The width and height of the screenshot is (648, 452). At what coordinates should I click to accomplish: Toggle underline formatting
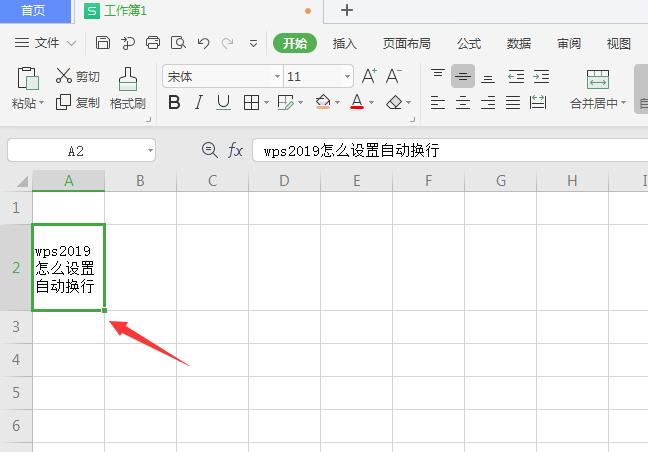[x=224, y=102]
